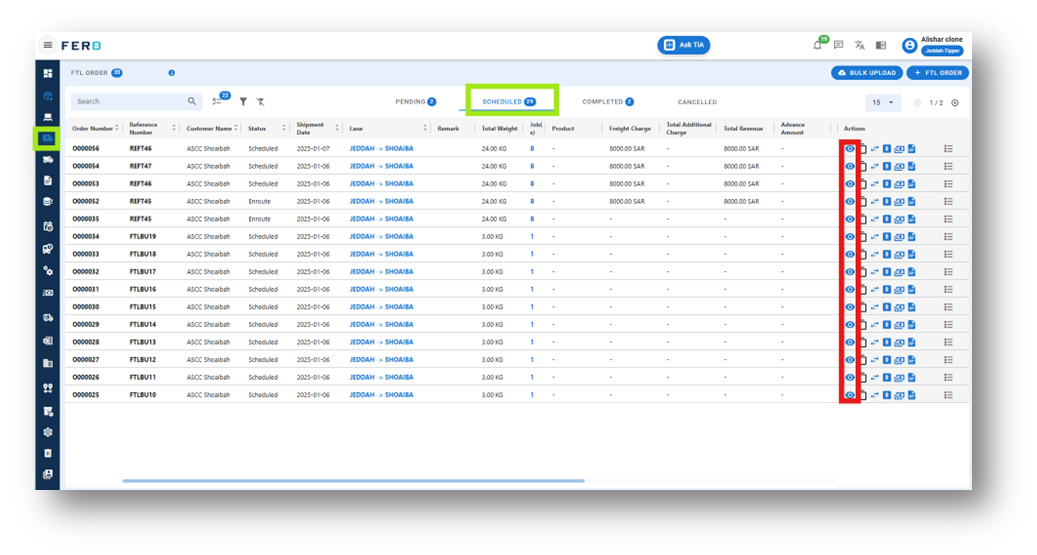The height and width of the screenshot is (555, 1037).
Task: Open the hamburger menu beside FERO logo
Action: [x=48, y=45]
